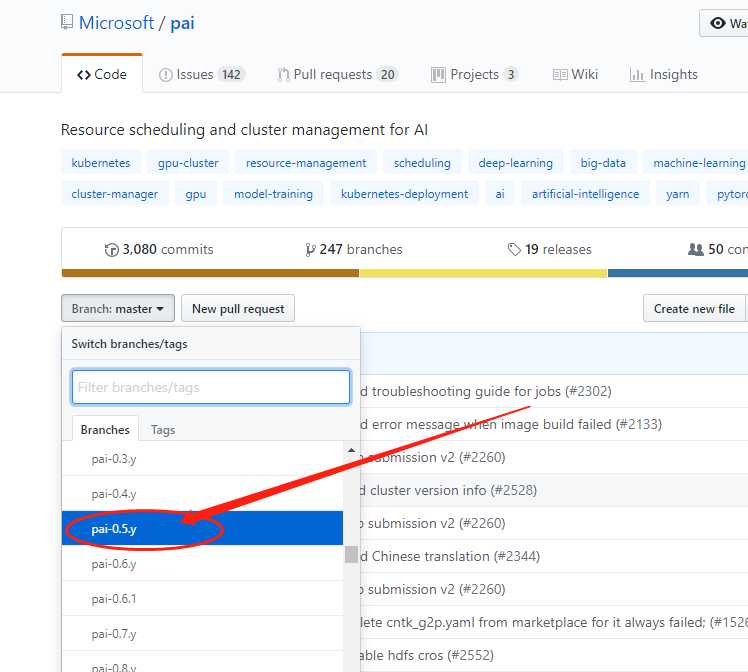Click the yarn topic tag
748x672 pixels.
click(677, 194)
